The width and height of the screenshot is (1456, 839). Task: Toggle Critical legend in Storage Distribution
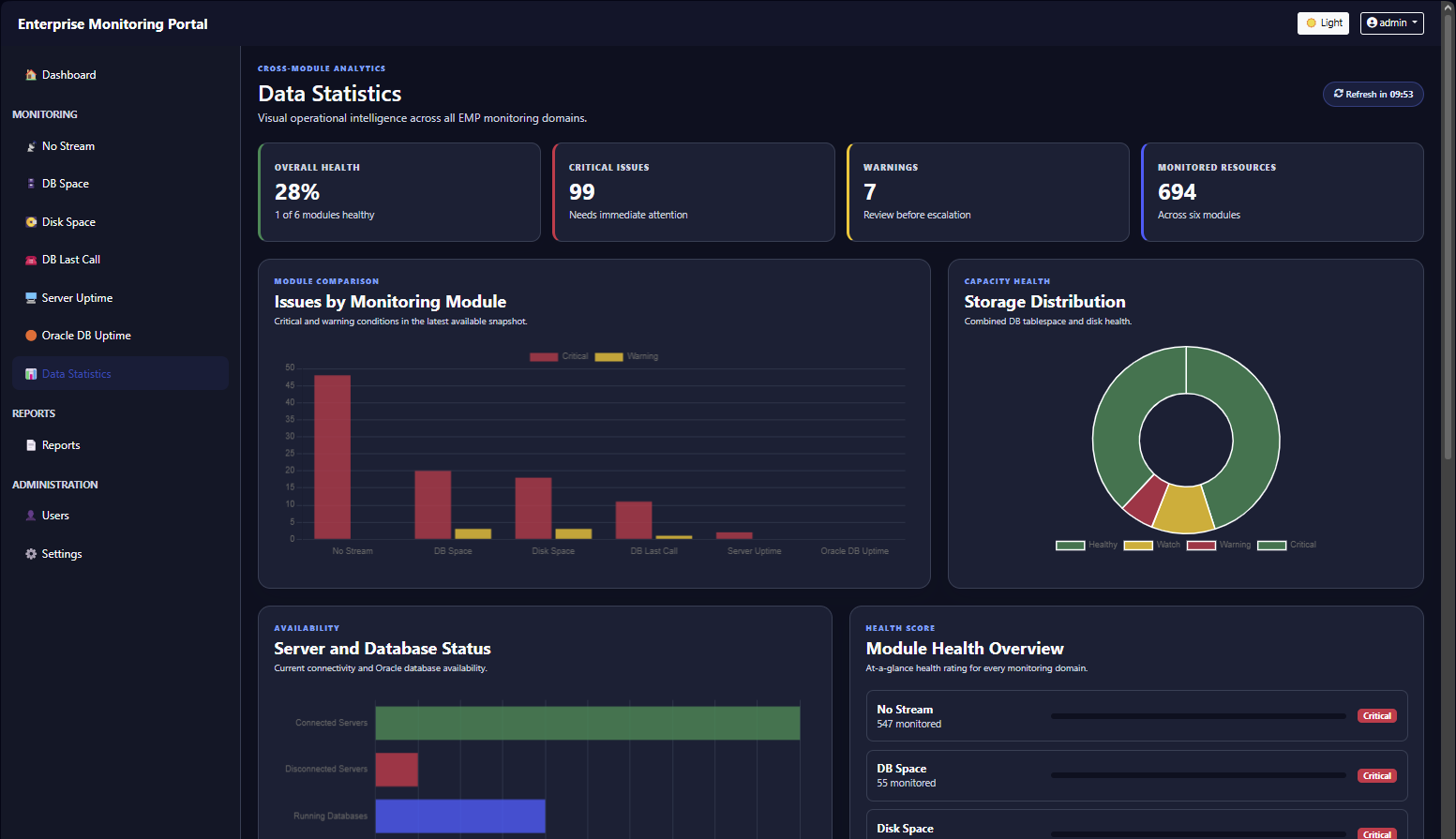click(x=1286, y=545)
